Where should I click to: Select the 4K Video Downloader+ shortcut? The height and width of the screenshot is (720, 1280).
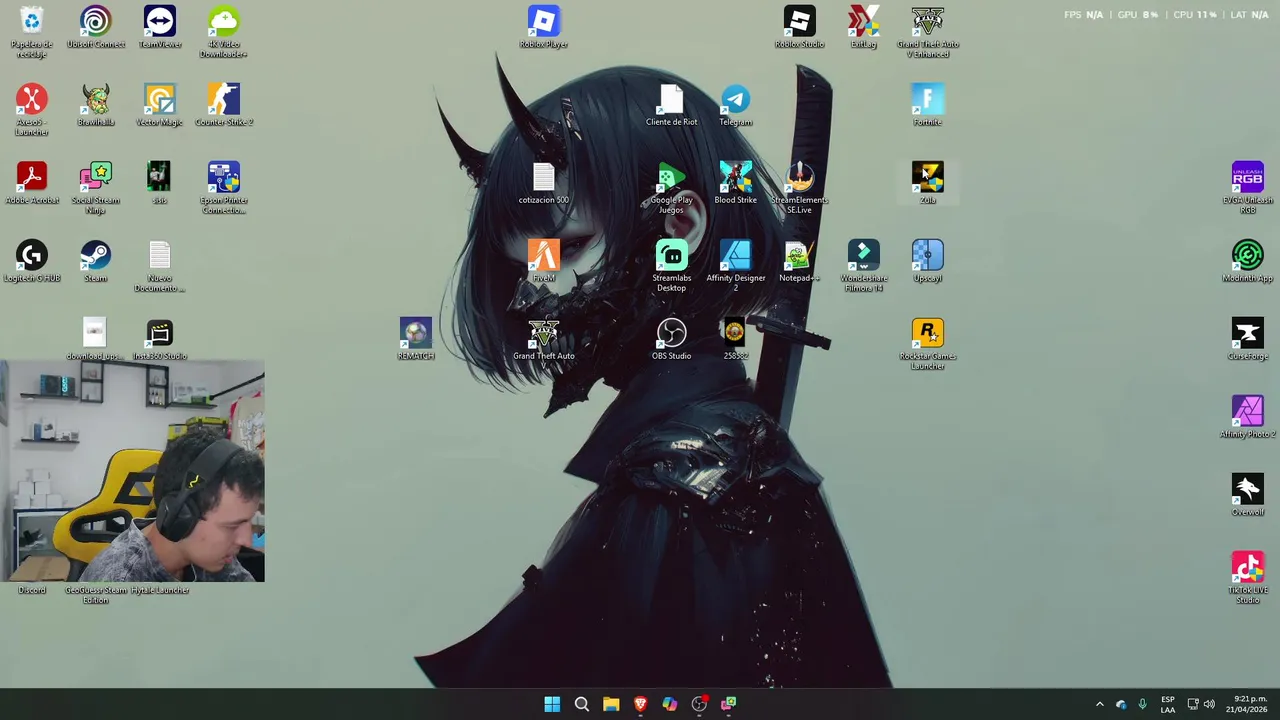(x=224, y=32)
